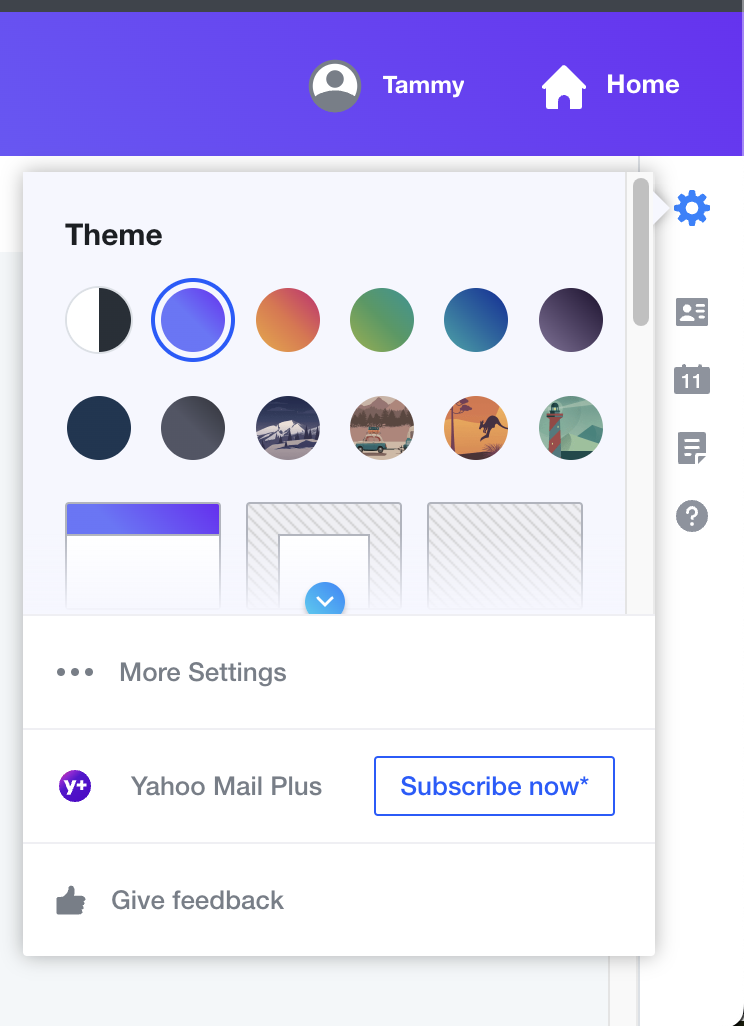Viewport: 744px width, 1026px height.
Task: Click the Yahoo Mail Plus y+ logo
Action: [x=75, y=786]
